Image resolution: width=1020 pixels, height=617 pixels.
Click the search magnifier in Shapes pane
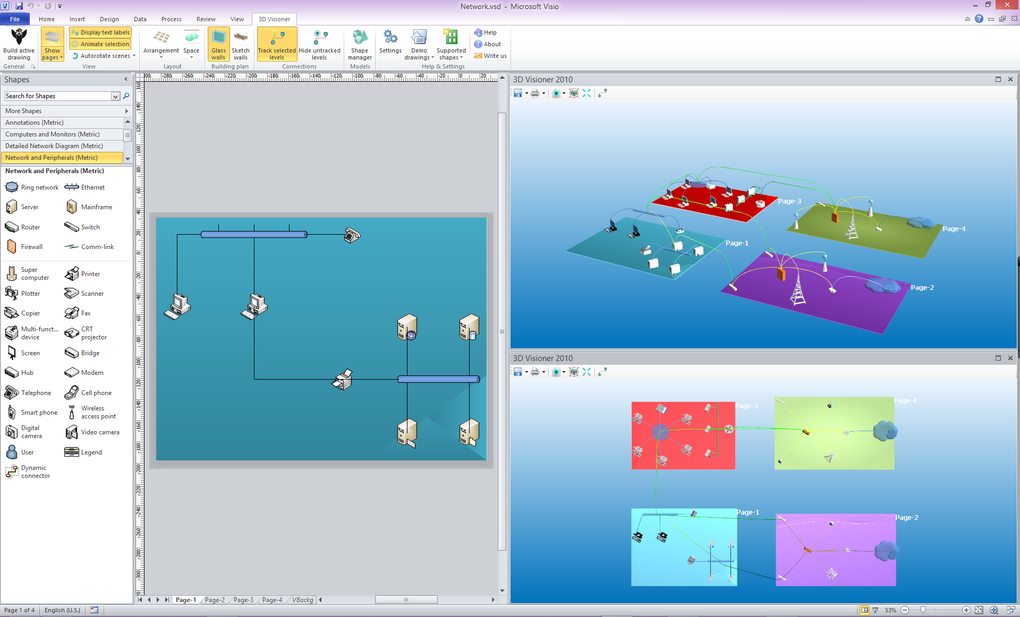126,96
